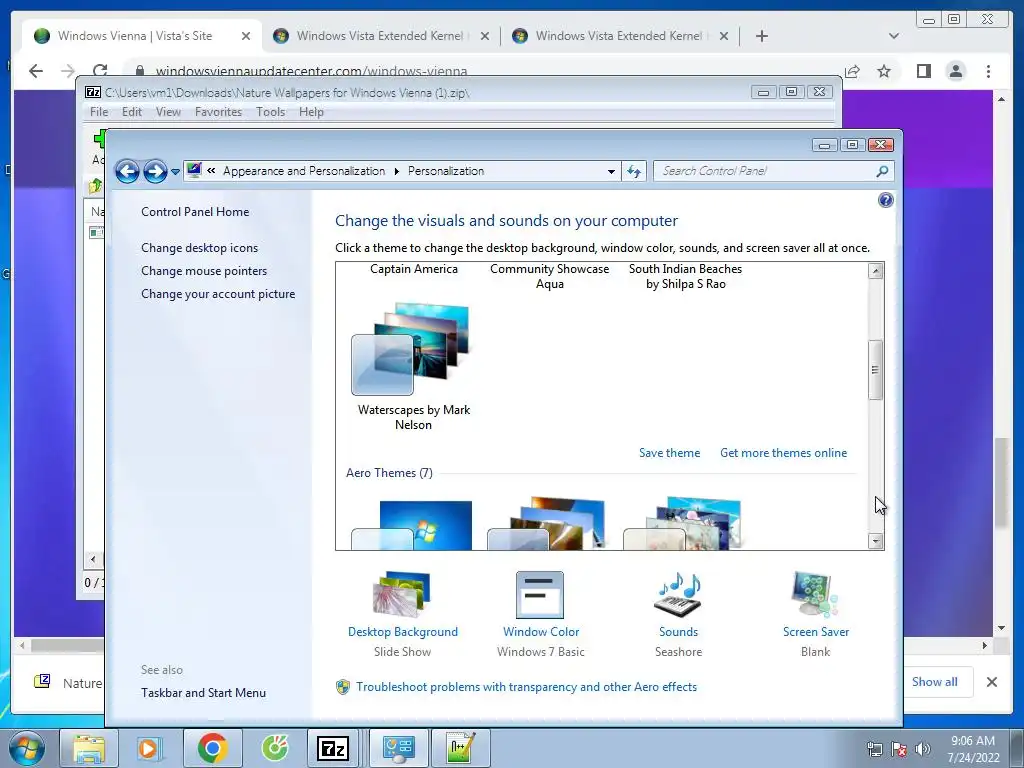Click the themes list scrollbar thumb

[875, 370]
